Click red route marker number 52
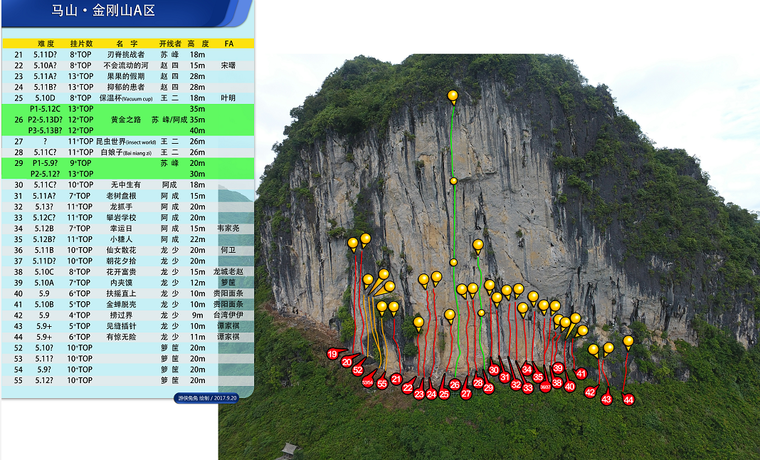 (358, 369)
